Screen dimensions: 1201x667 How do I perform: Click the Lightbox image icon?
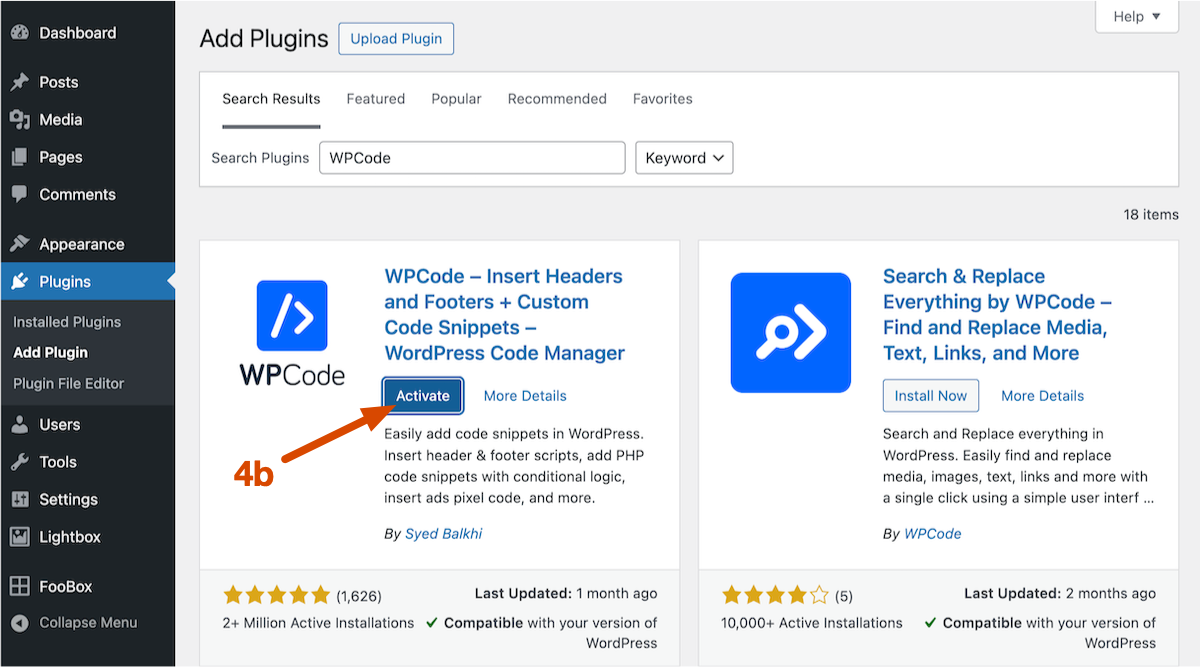(x=19, y=536)
